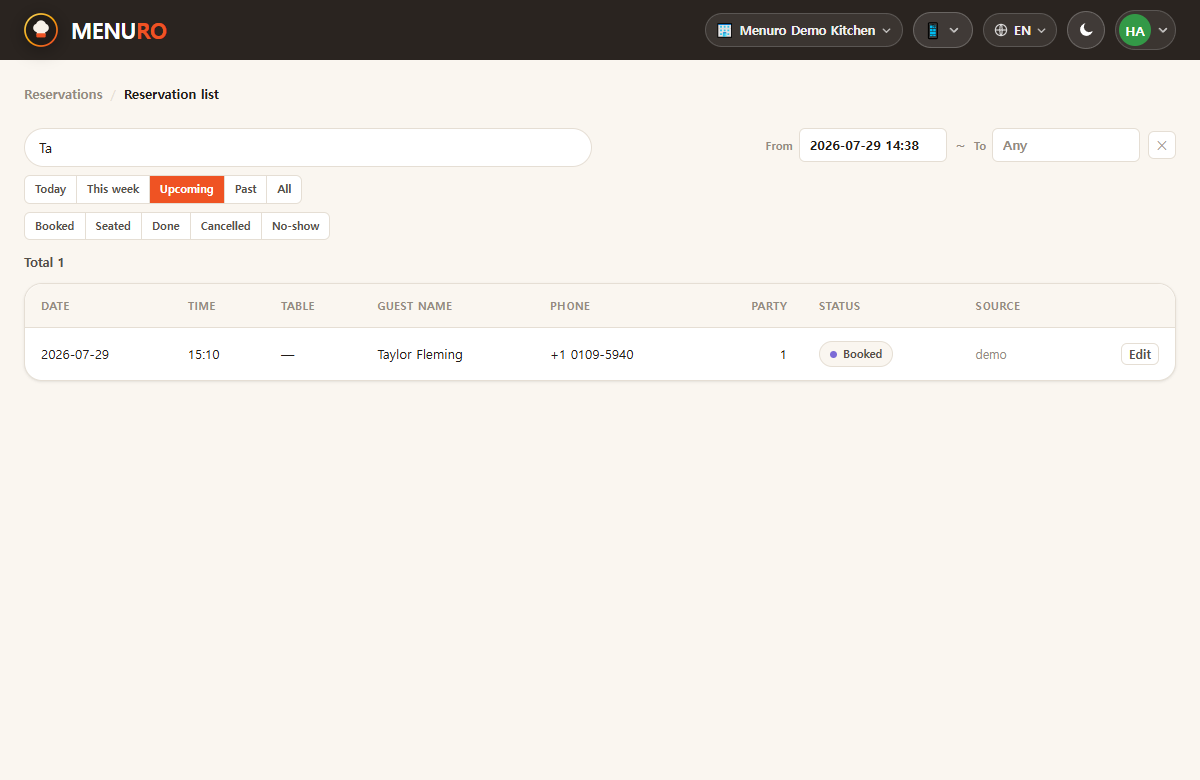Click the date cell 2026-07-29
This screenshot has width=1200, height=780.
point(75,354)
